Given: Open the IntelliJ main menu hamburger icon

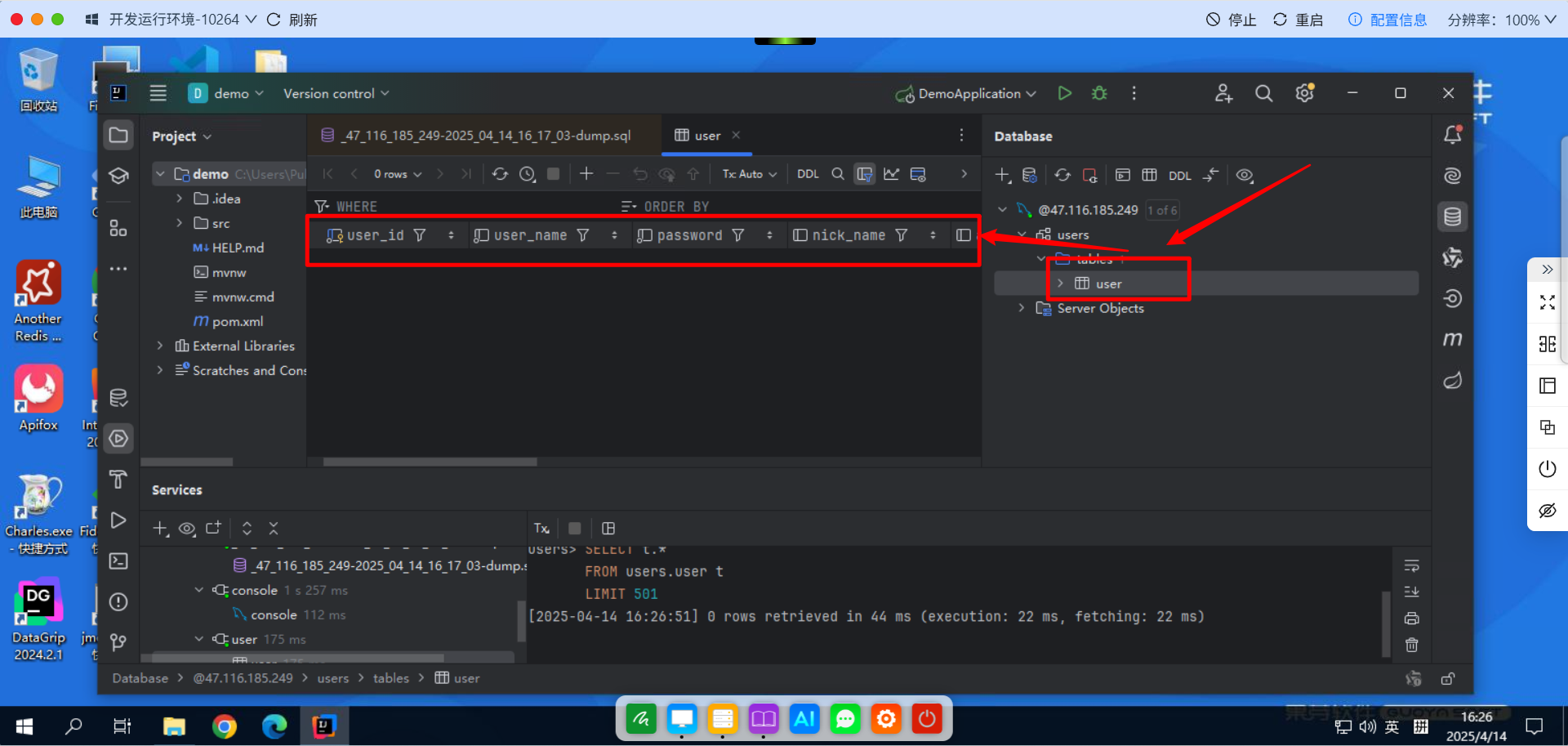Looking at the screenshot, I should point(158,93).
